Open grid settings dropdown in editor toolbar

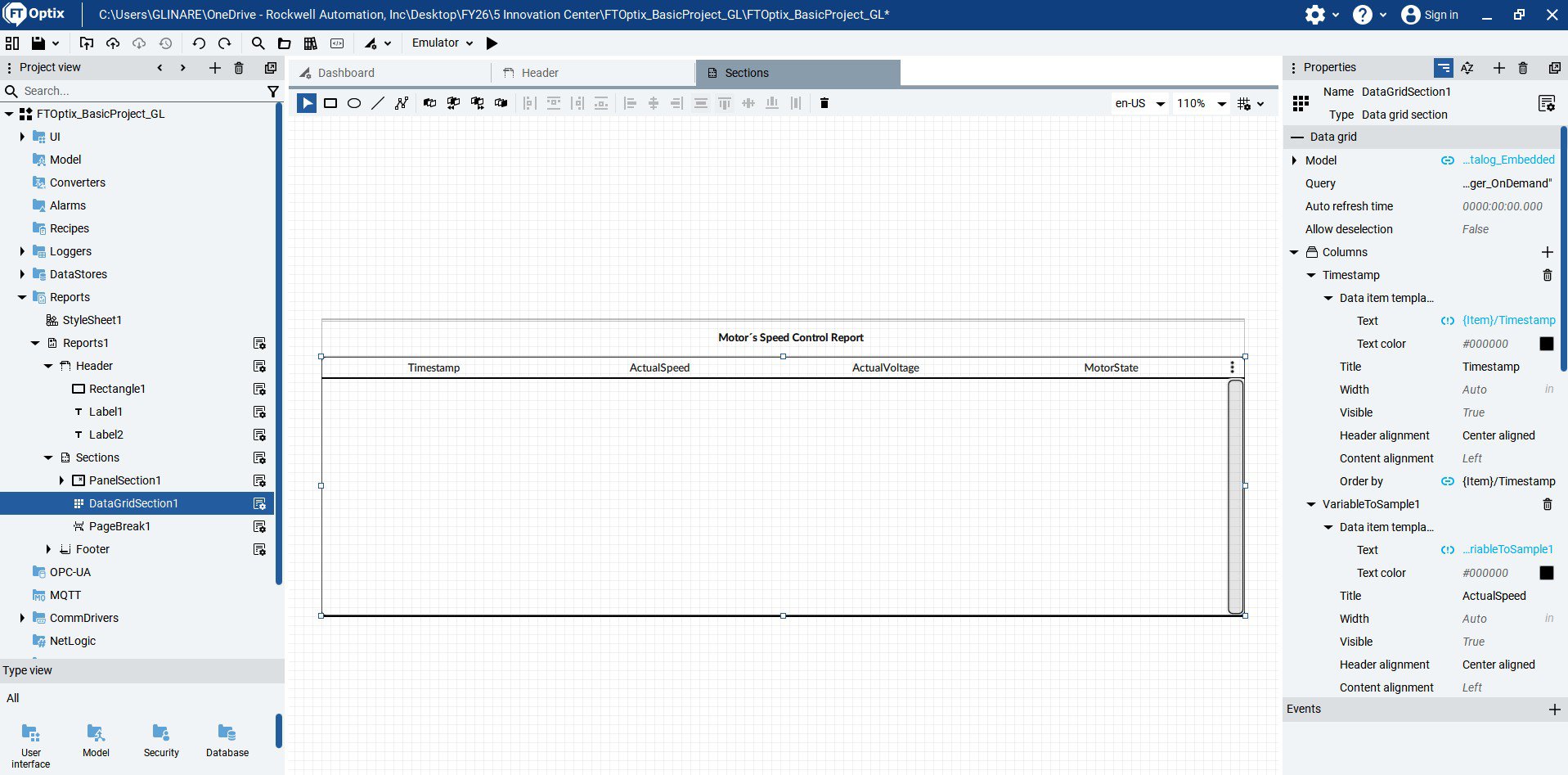[x=1251, y=103]
